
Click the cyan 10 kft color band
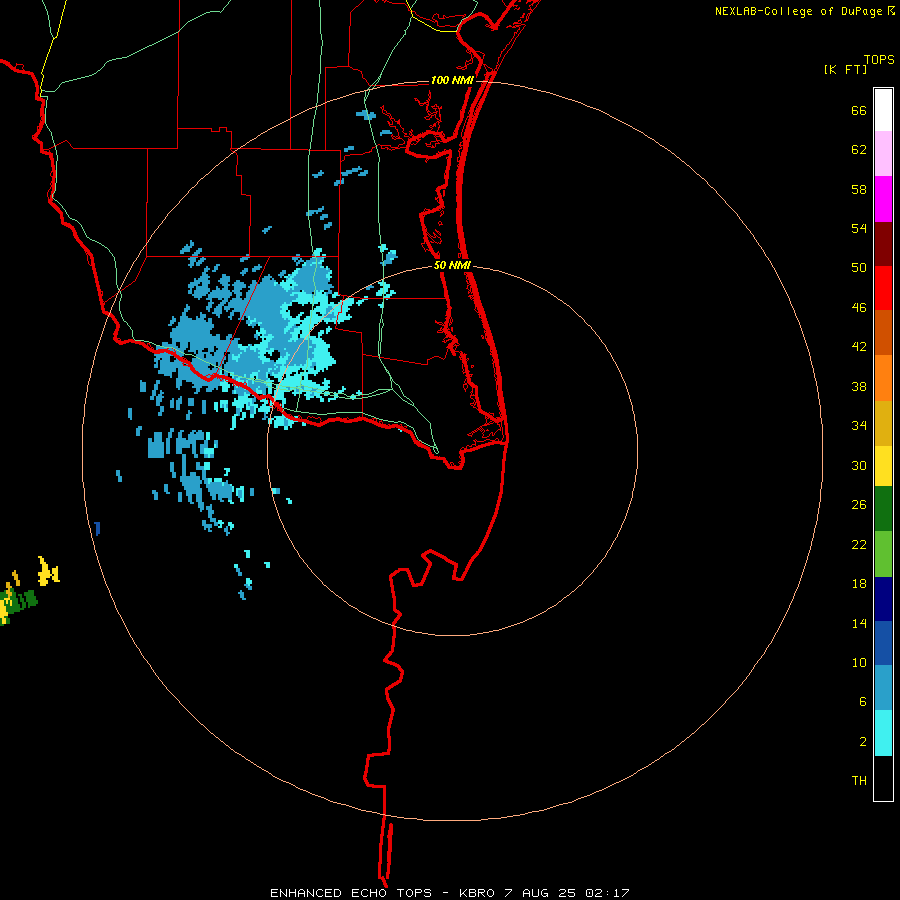tap(883, 733)
